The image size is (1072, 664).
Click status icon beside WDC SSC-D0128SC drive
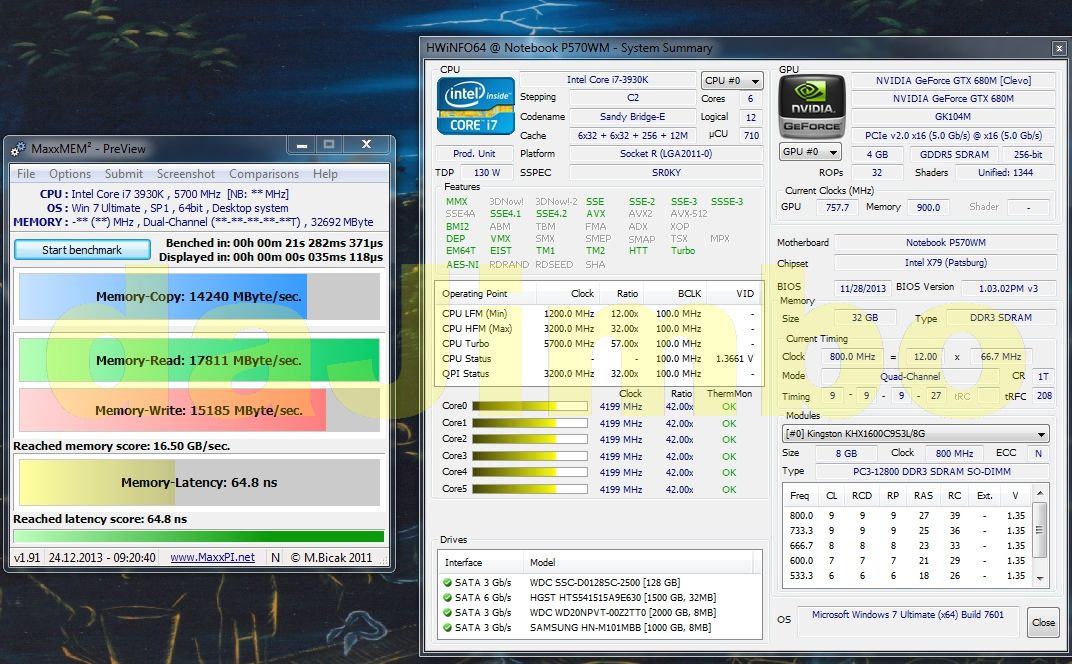click(447, 583)
